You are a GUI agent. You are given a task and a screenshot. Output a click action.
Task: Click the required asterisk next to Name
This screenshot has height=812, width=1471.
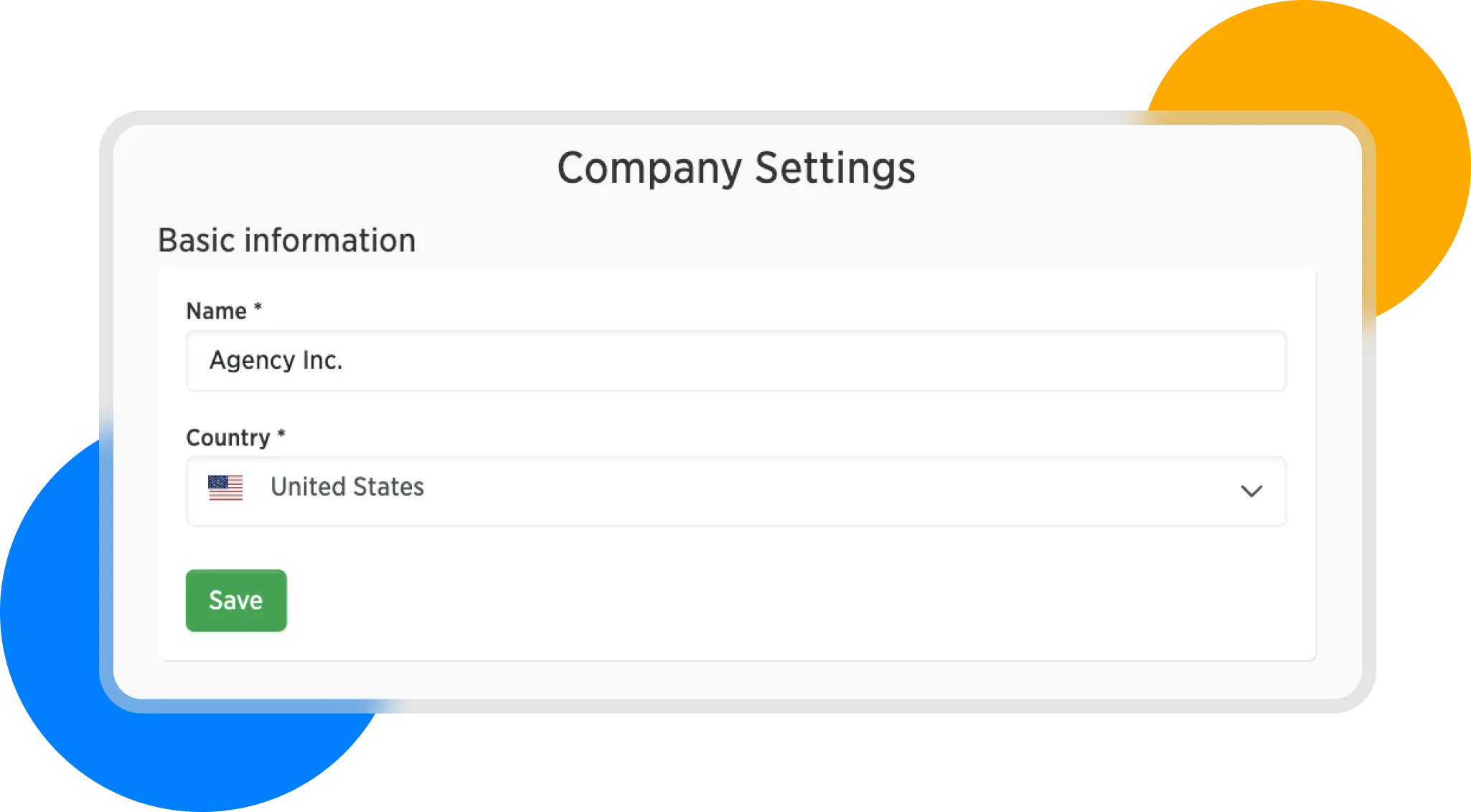[x=258, y=308]
